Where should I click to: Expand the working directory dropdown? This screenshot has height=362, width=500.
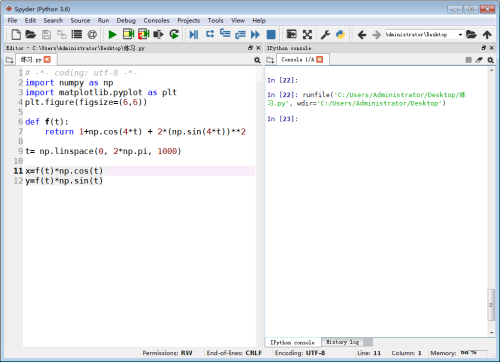coord(460,35)
